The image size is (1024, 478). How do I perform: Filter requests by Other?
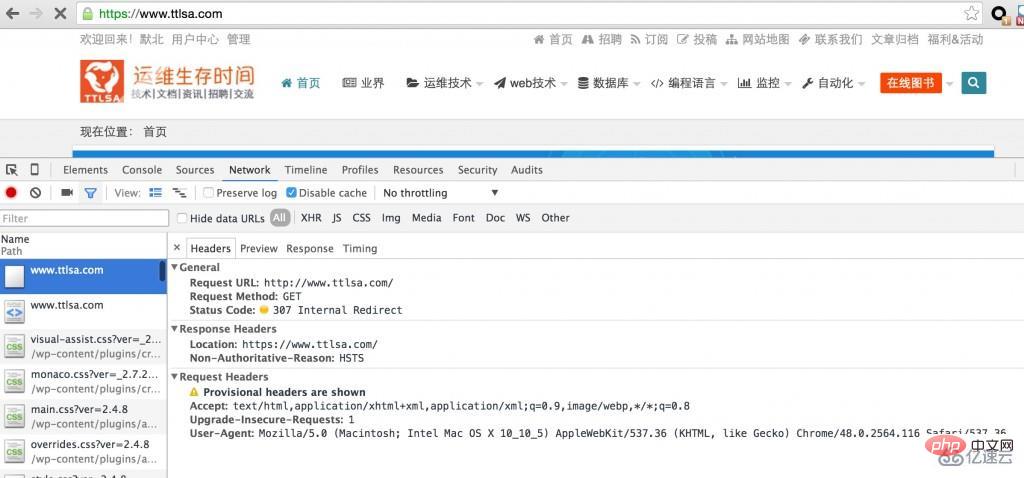click(555, 218)
